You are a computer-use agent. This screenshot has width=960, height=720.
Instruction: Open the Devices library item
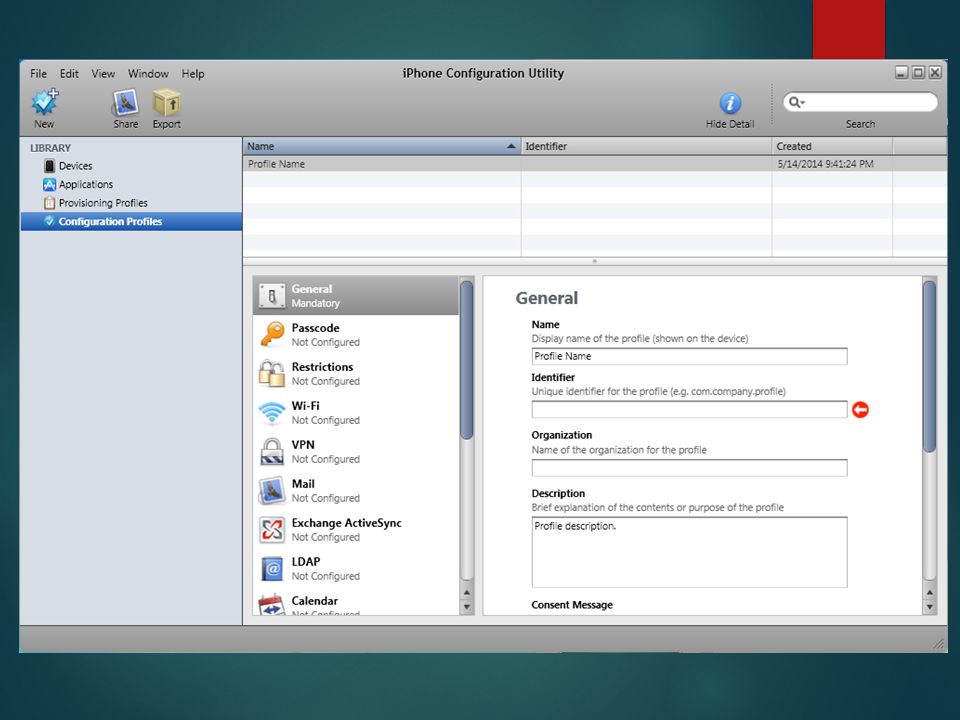75,166
